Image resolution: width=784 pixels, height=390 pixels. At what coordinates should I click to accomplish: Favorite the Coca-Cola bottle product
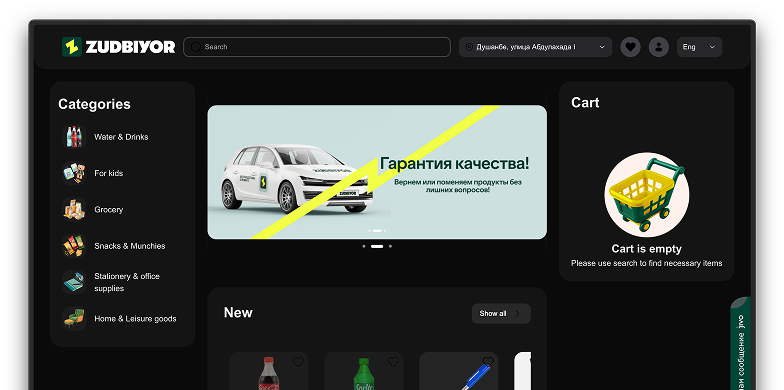[298, 362]
